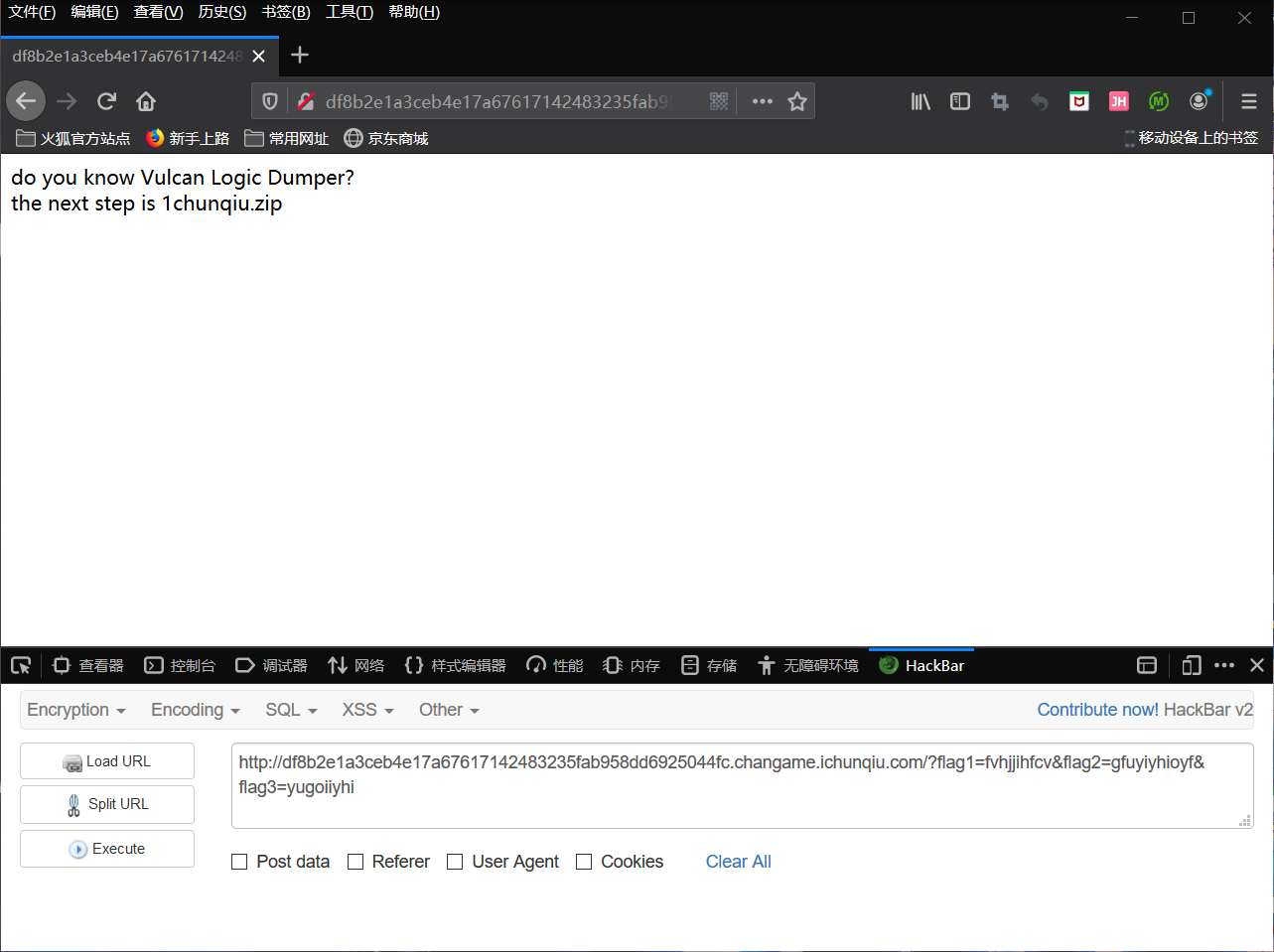Open a new browser tab
Image resolution: width=1274 pixels, height=952 pixels.
[300, 56]
